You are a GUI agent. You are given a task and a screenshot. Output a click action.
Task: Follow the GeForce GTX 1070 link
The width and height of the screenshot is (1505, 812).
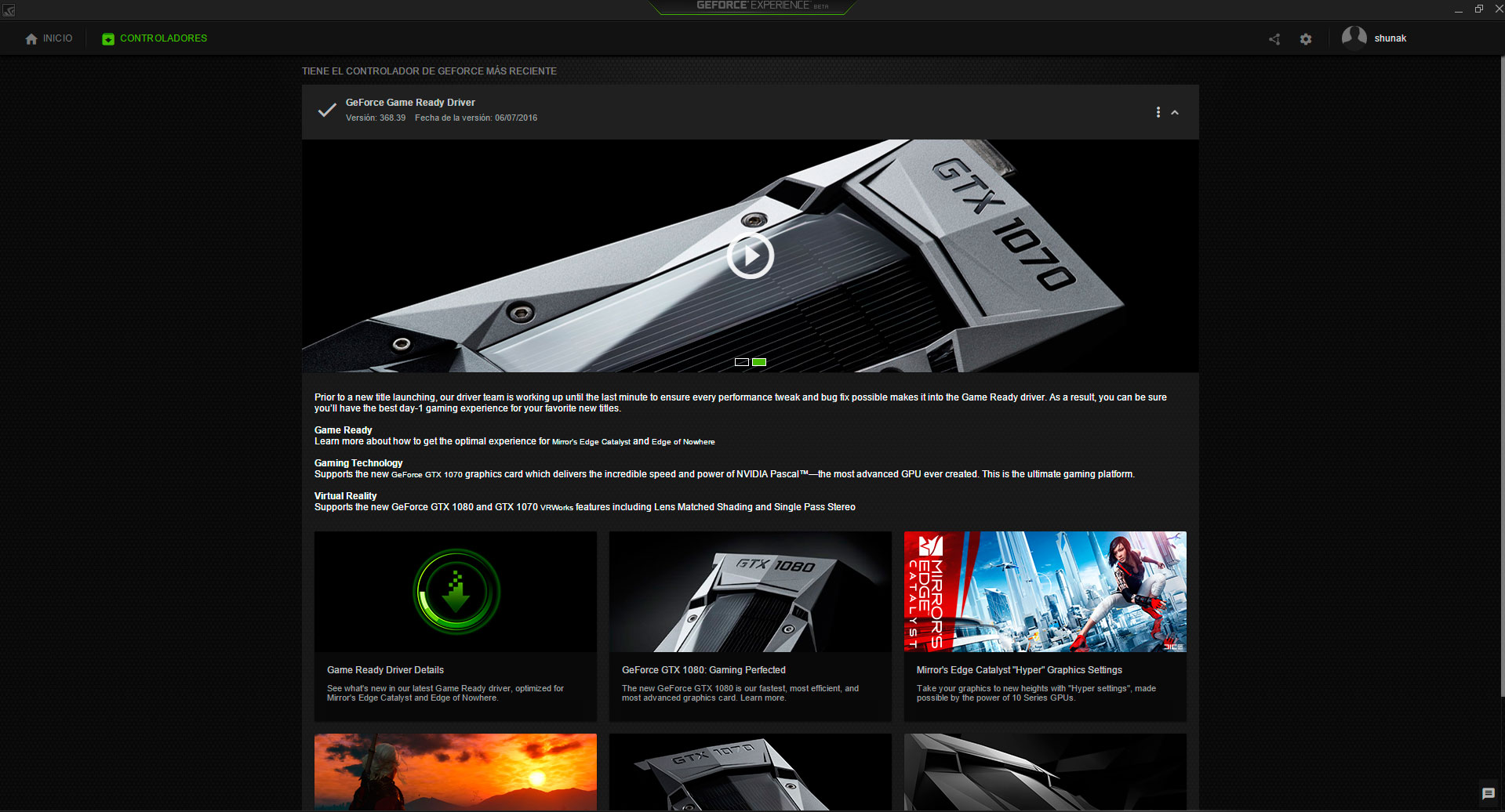(x=427, y=475)
